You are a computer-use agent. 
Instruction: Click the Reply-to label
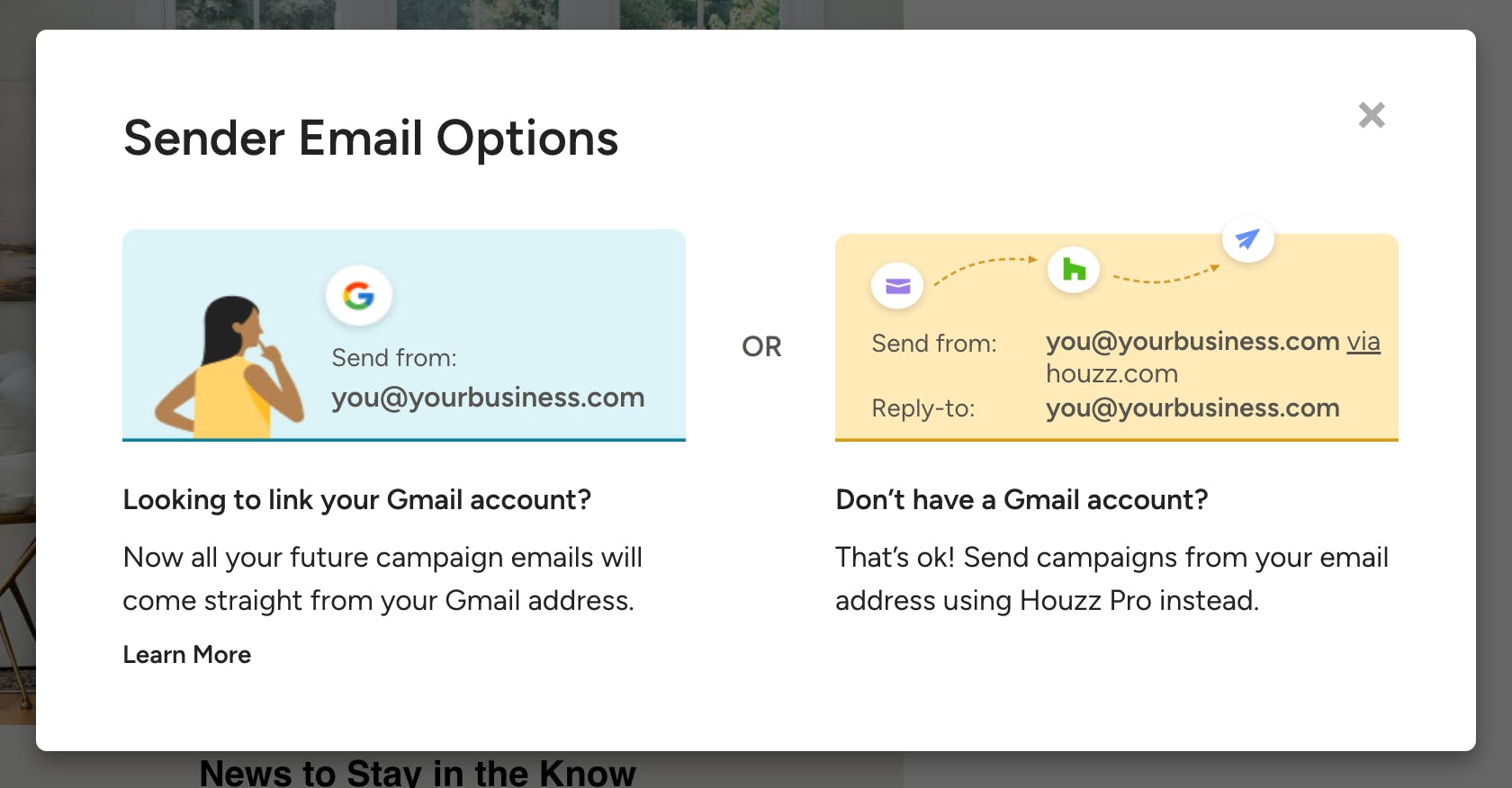coord(922,408)
